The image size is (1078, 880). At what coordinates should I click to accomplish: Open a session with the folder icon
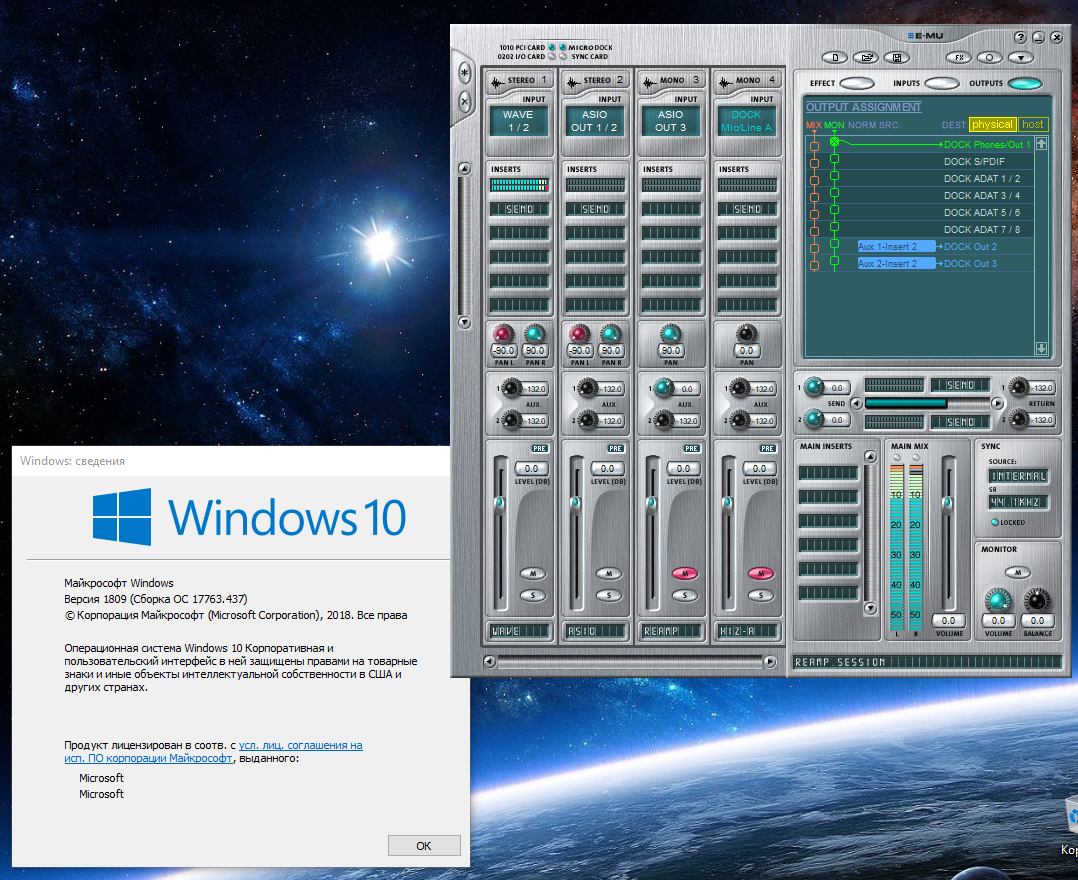pyautogui.click(x=866, y=58)
